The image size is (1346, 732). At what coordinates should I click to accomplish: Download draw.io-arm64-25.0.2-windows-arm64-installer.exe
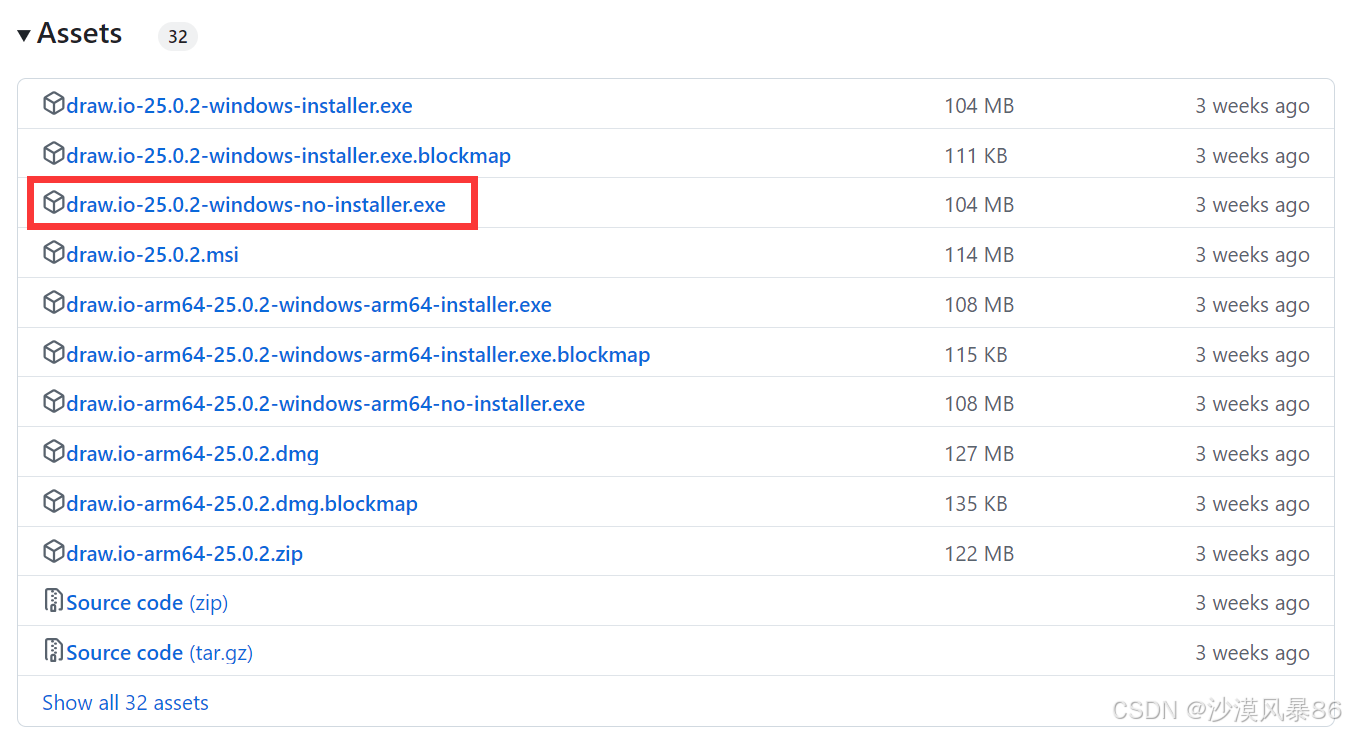[309, 305]
